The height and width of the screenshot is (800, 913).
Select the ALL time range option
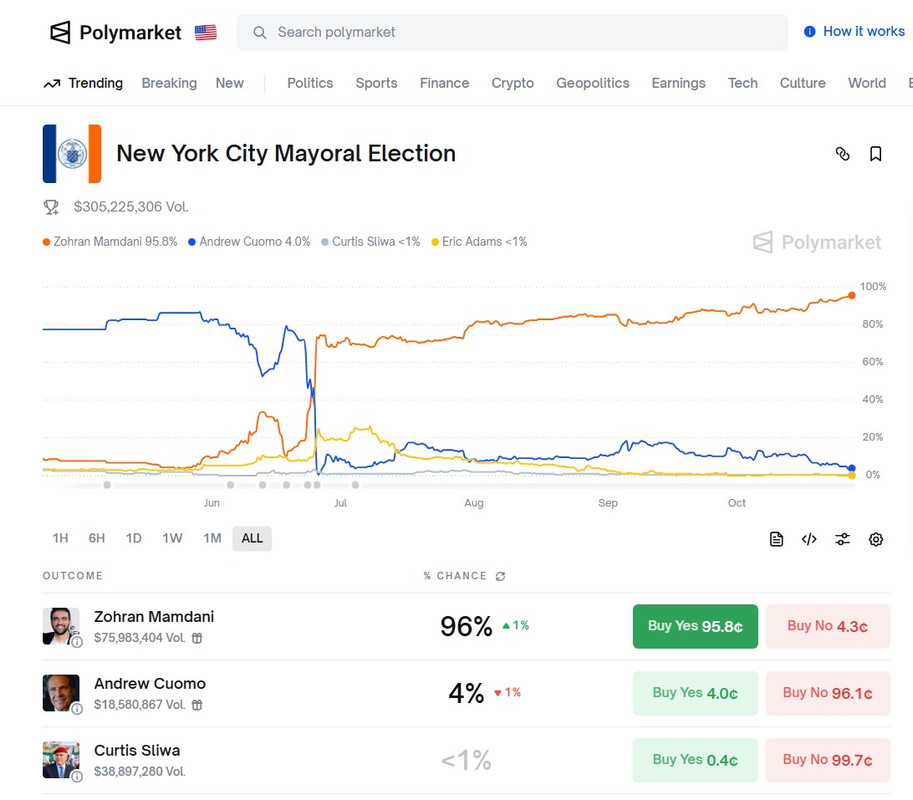coord(252,538)
